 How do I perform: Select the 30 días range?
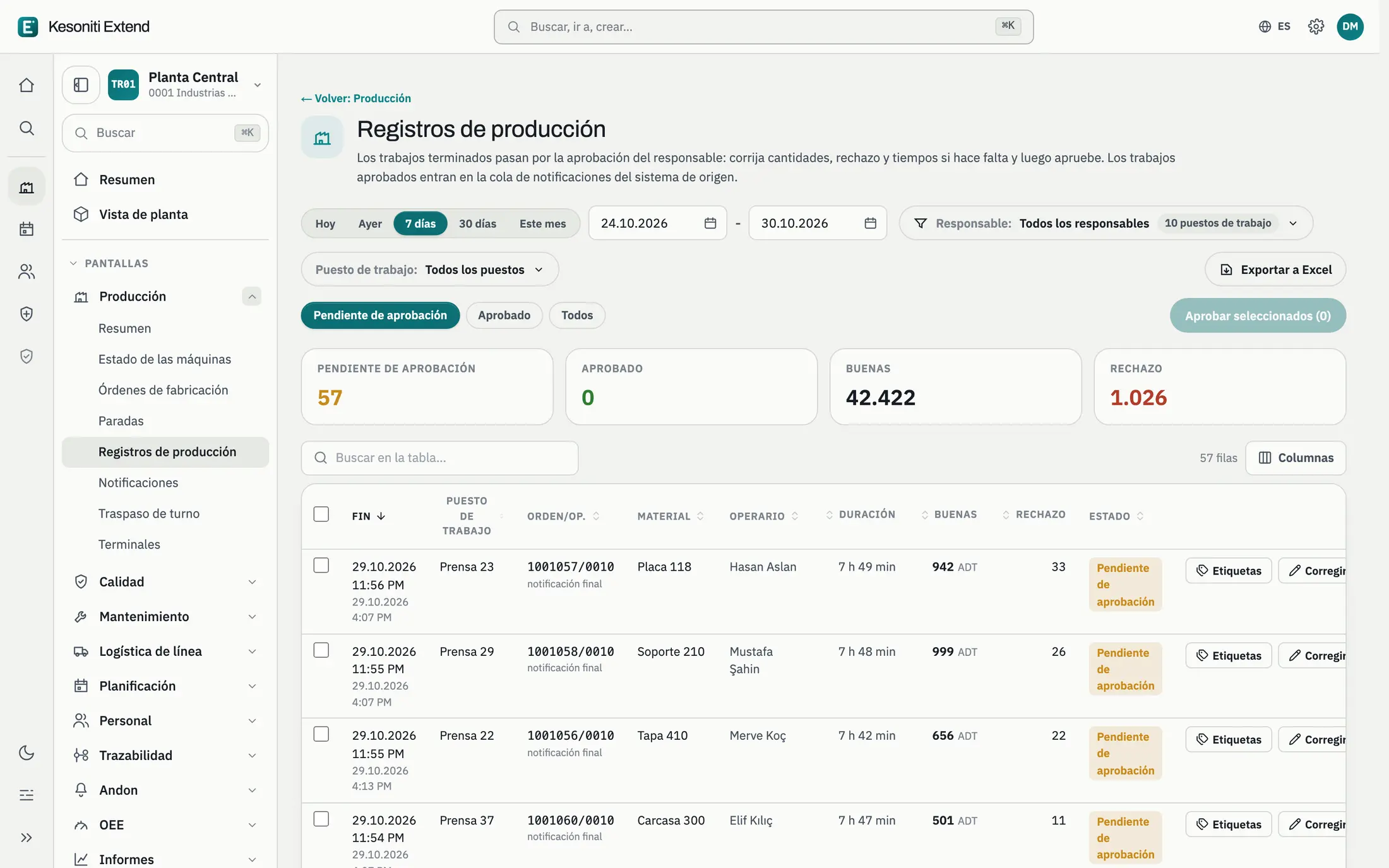coord(477,223)
